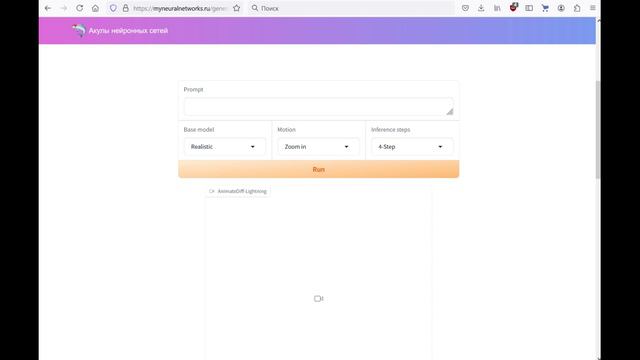
Task: Click the Prompt label text
Action: coord(193,89)
